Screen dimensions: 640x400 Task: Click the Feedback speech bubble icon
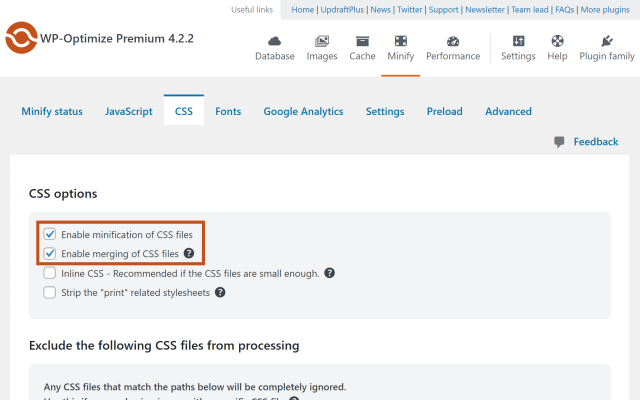[559, 142]
